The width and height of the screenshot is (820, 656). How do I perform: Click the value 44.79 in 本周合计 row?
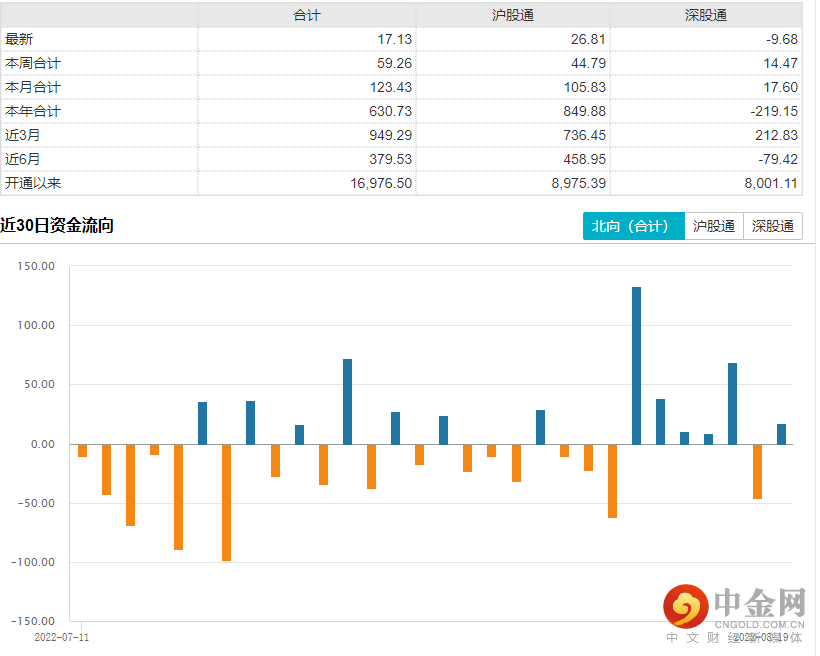(588, 63)
